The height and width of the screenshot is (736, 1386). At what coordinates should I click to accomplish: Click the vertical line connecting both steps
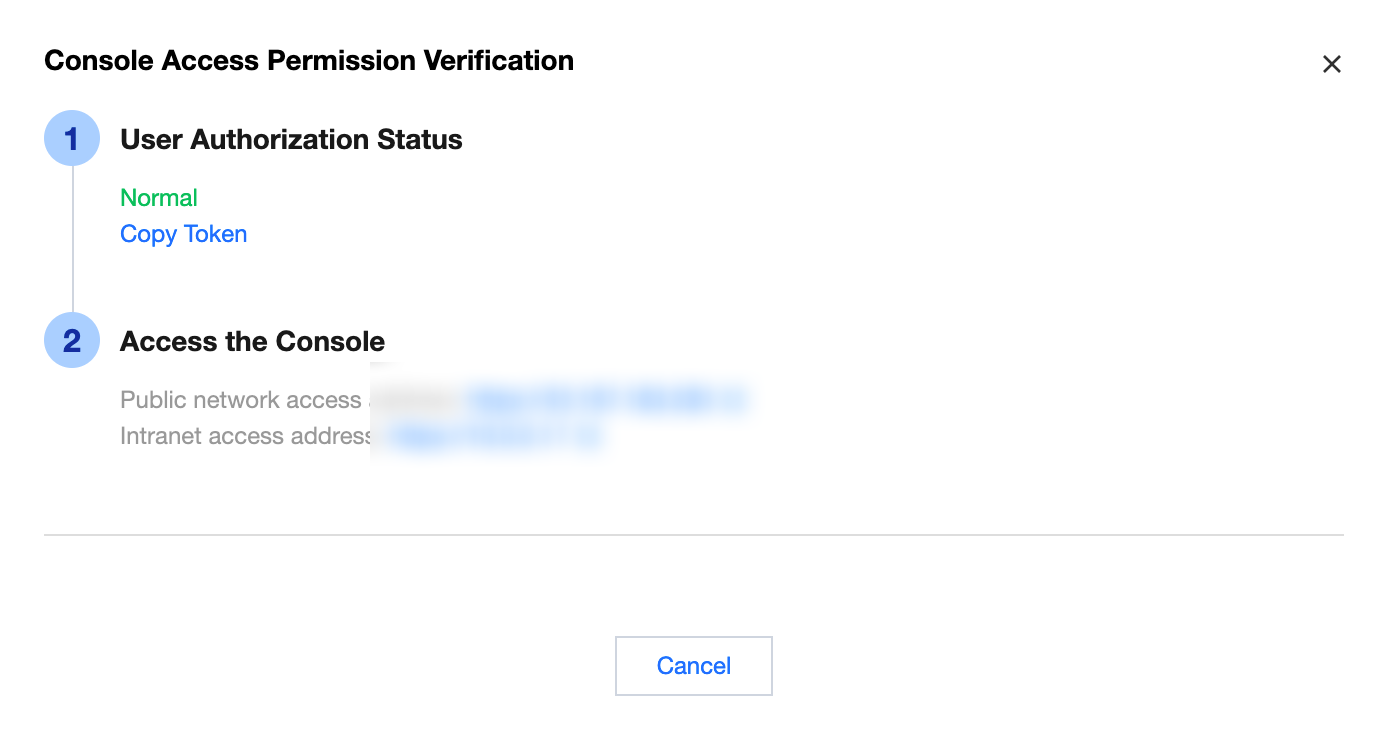click(72, 240)
